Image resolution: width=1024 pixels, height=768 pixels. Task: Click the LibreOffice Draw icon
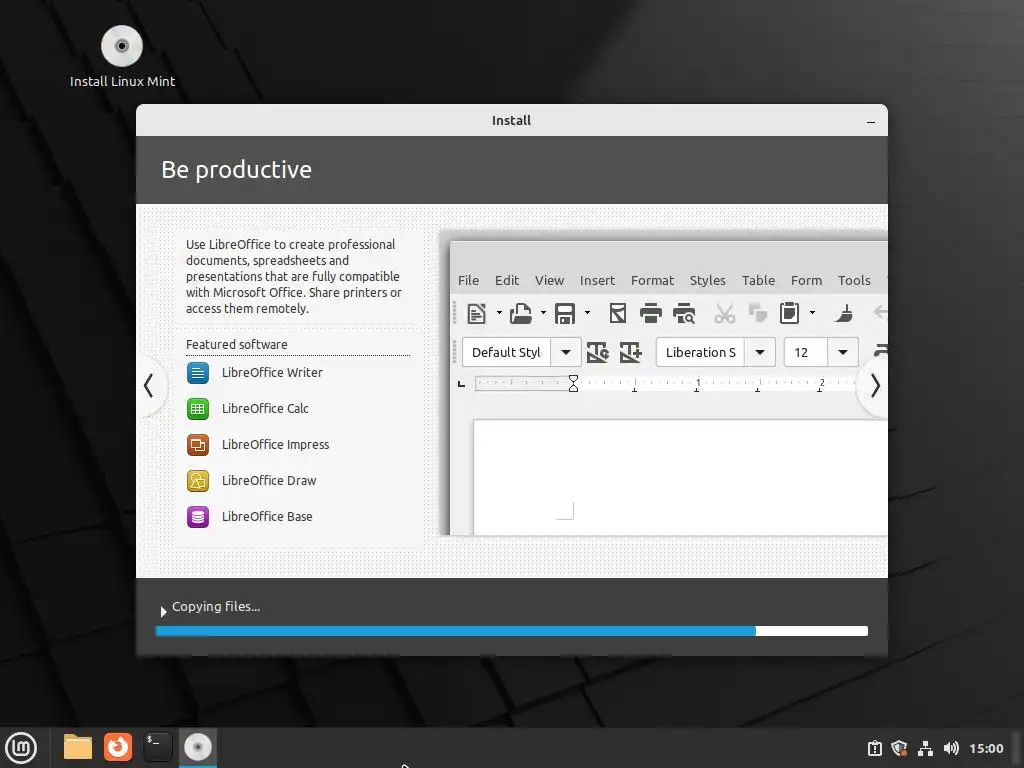pos(198,481)
